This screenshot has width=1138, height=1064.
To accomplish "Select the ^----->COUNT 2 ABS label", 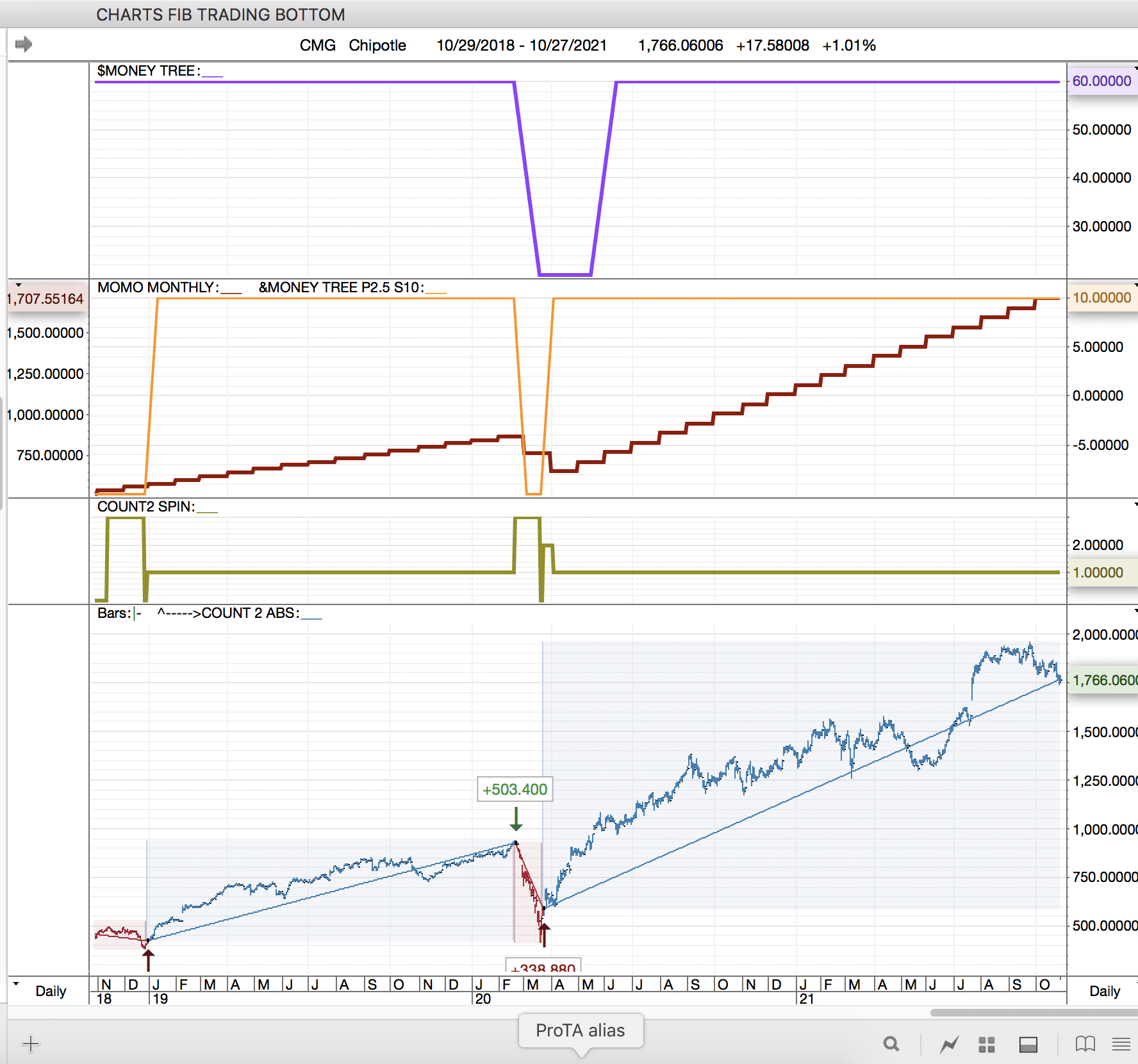I will (x=228, y=613).
